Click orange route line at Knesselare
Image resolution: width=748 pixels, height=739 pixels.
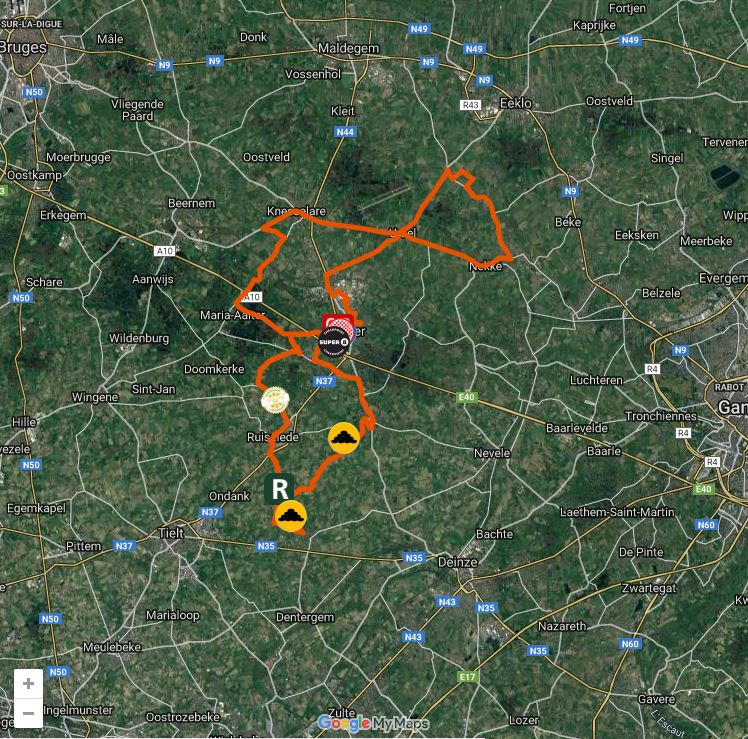(x=297, y=211)
